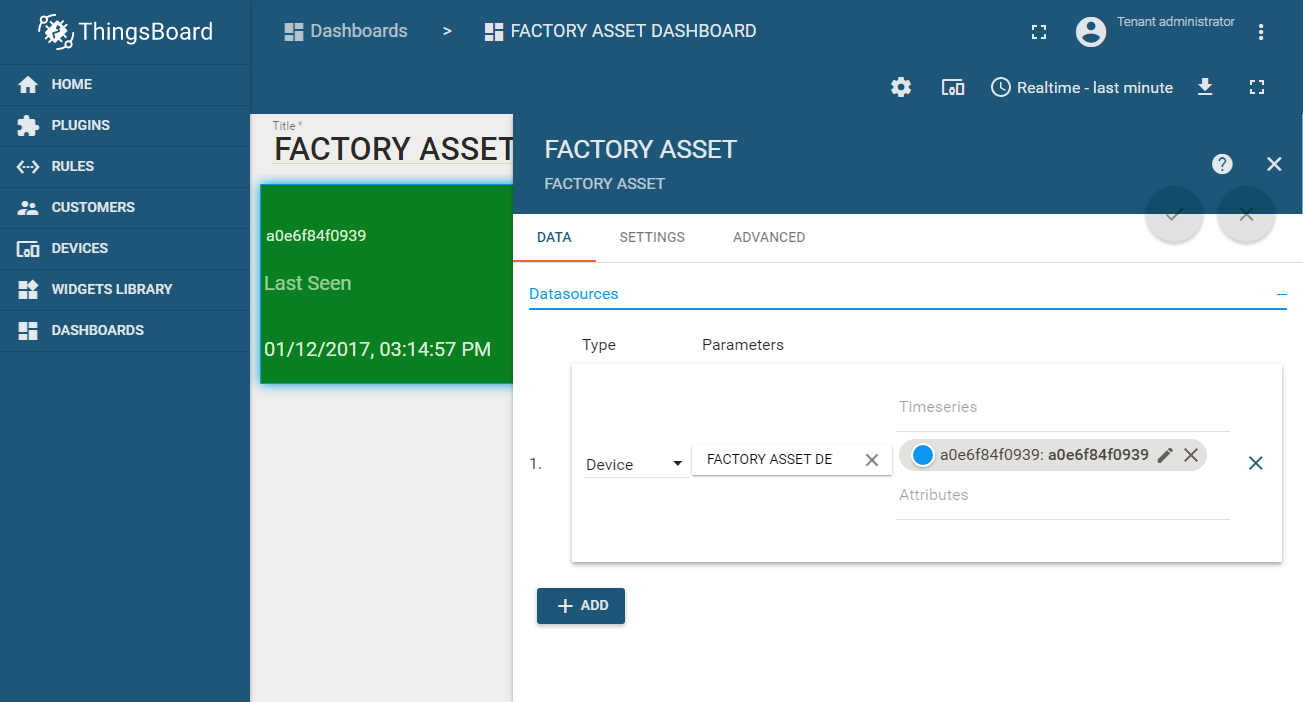Click ADD datasource button
The image size is (1303, 702).
(581, 606)
